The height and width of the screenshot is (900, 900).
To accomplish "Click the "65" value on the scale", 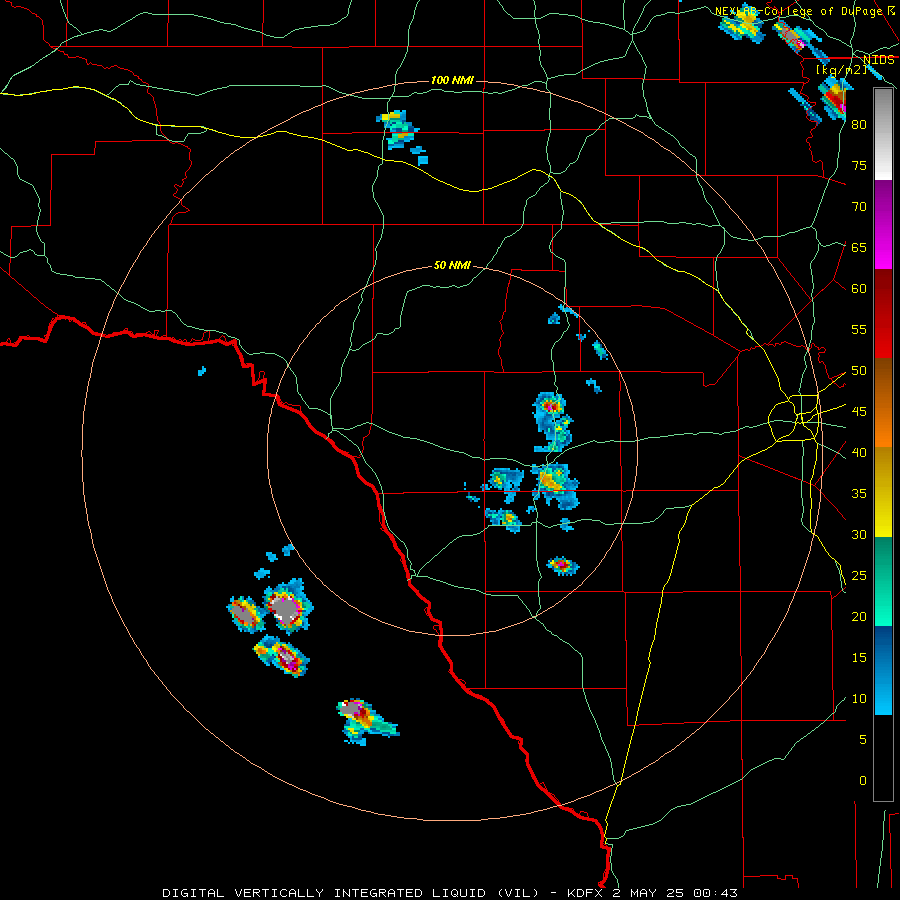I will pyautogui.click(x=859, y=248).
